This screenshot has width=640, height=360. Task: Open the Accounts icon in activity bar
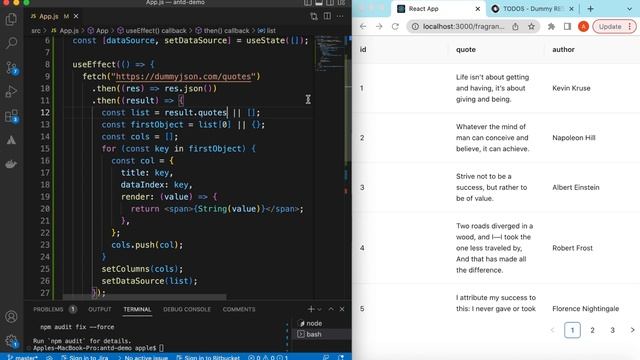coord(11,316)
